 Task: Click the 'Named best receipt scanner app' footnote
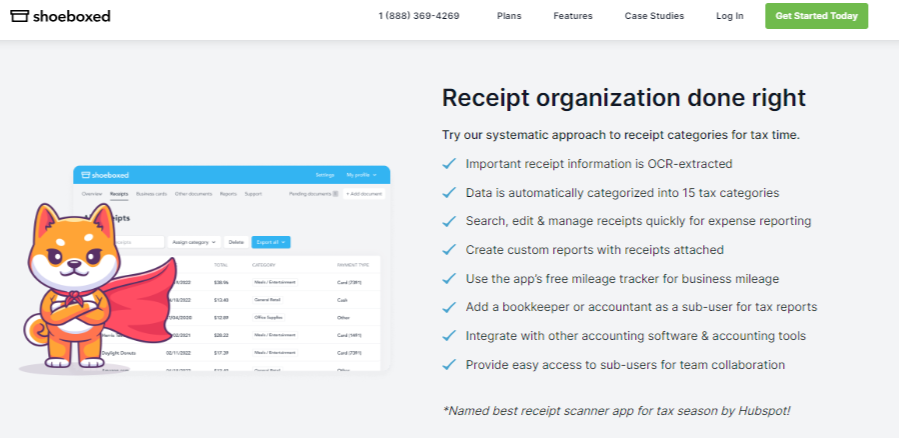616,410
